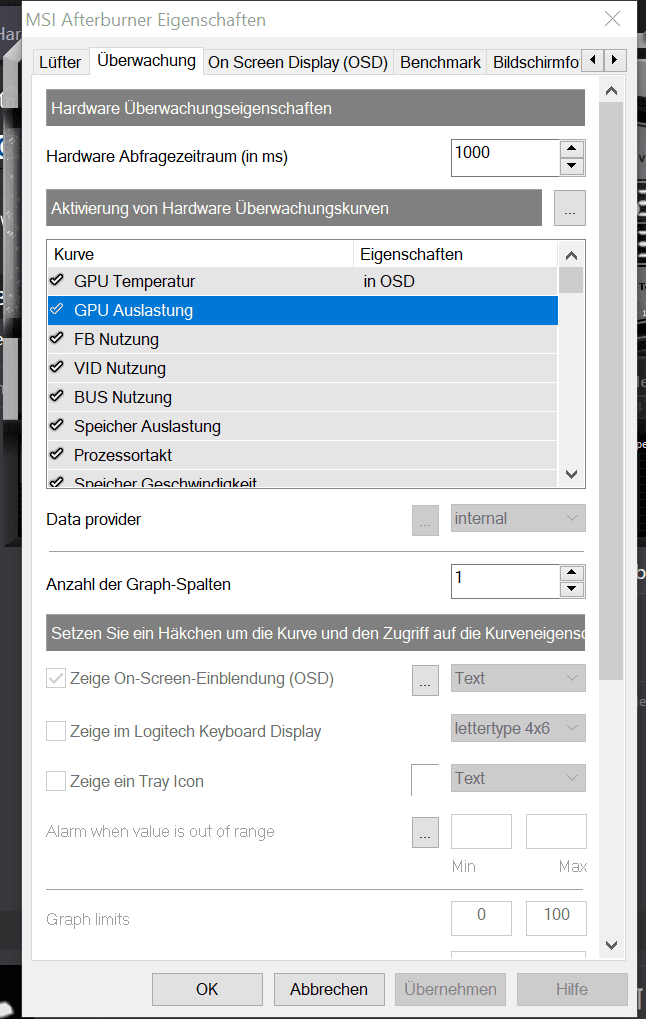Click the tab strip right scroll arrow
This screenshot has height=1019, width=646.
[x=615, y=60]
